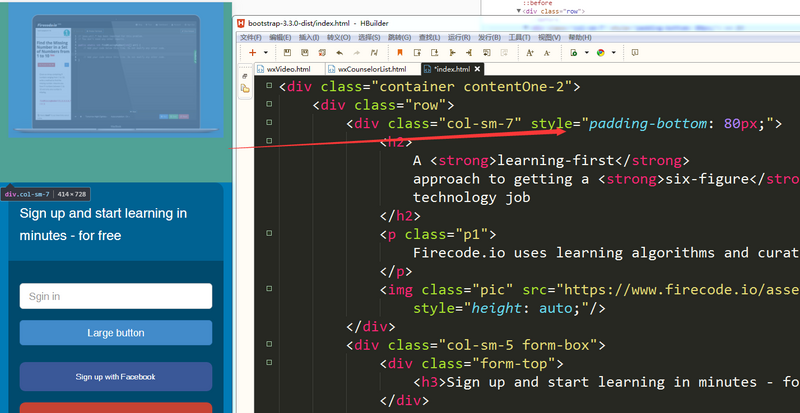Increase font size with A+ icon

[530, 53]
